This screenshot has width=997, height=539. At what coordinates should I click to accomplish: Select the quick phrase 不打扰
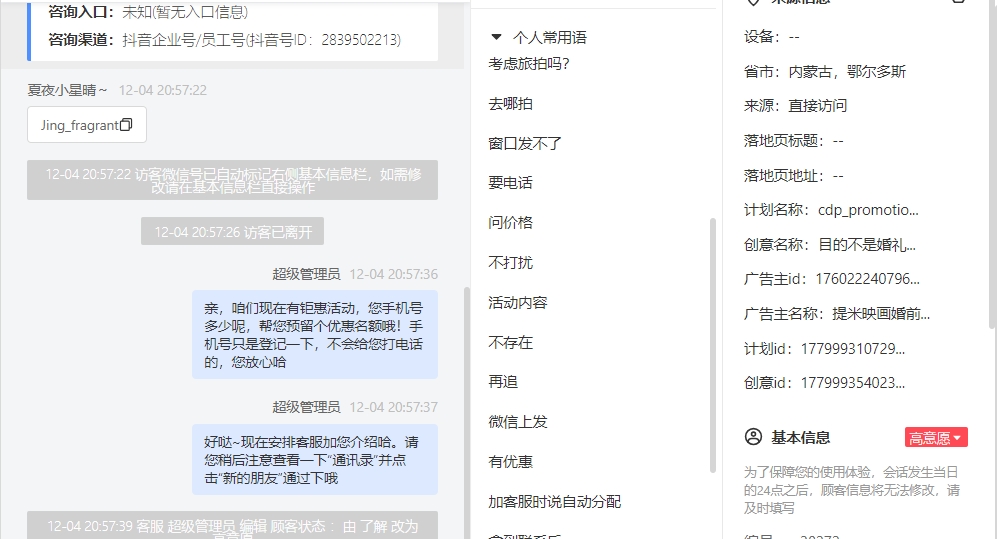tap(511, 263)
